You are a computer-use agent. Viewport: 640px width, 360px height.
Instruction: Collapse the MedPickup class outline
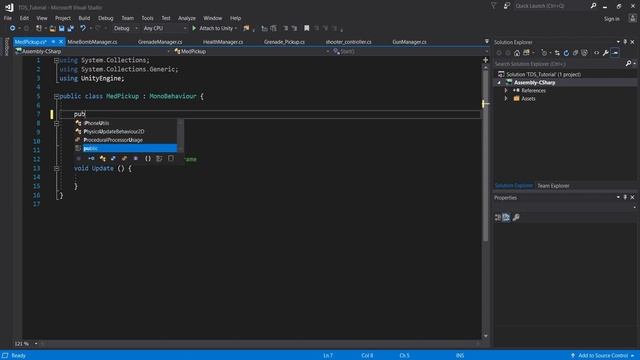click(x=56, y=96)
